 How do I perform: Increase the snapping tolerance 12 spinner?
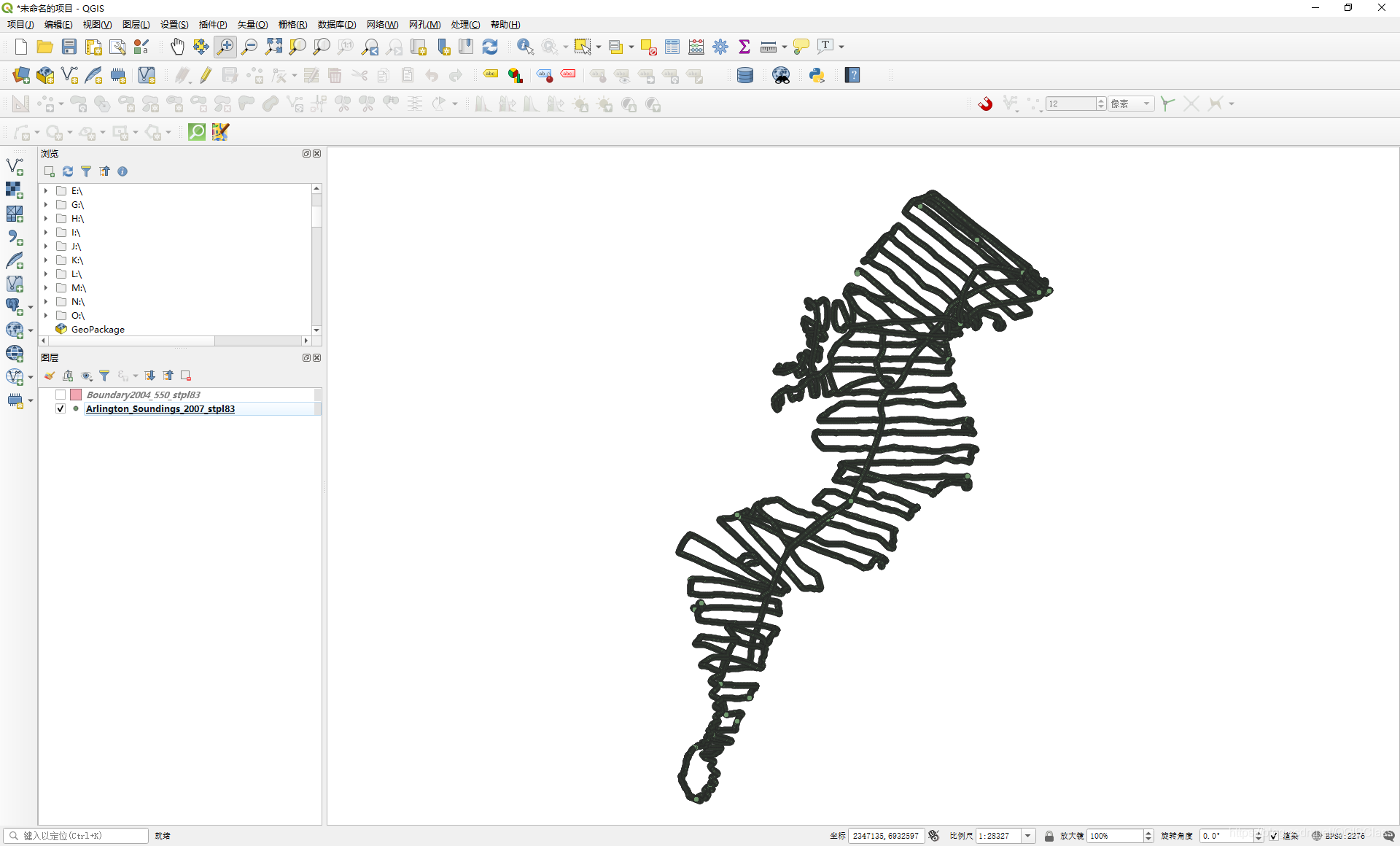tap(1101, 101)
